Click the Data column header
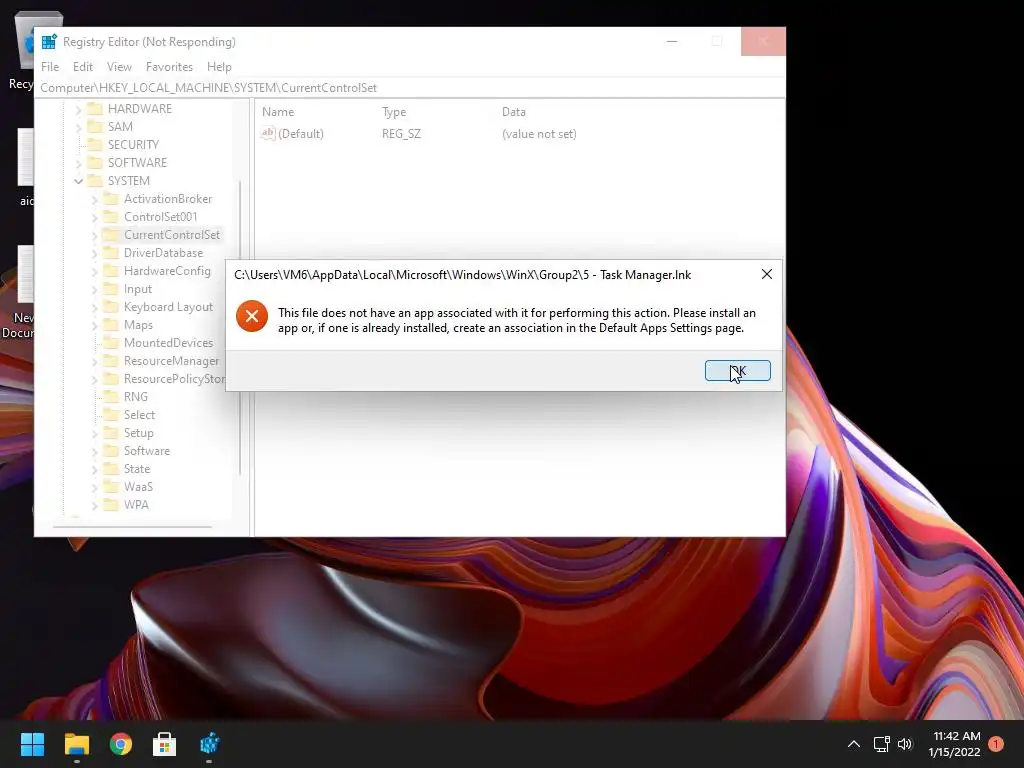Viewport: 1024px width, 768px height. tap(514, 112)
